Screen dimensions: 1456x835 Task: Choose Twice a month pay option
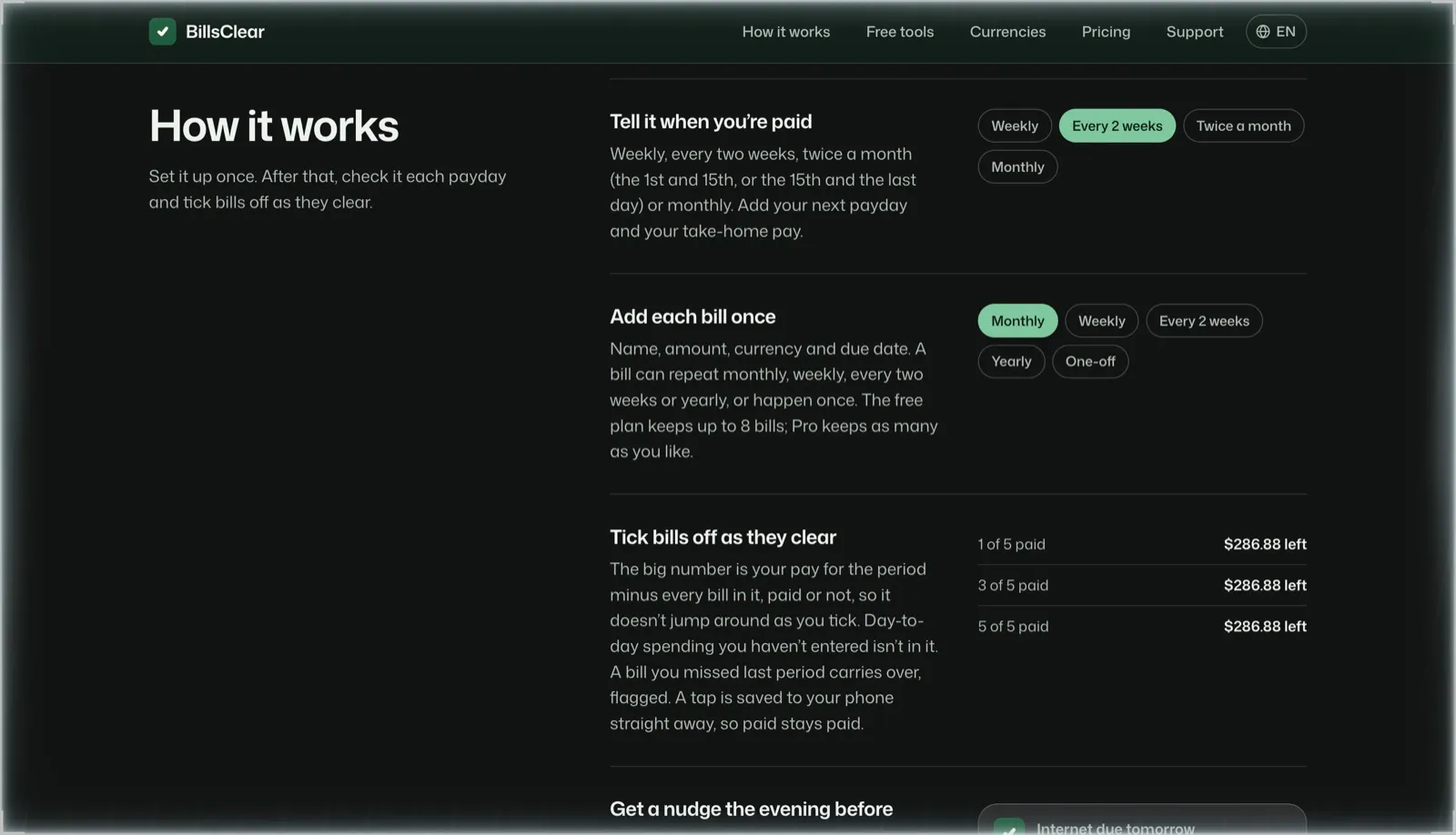(1243, 126)
